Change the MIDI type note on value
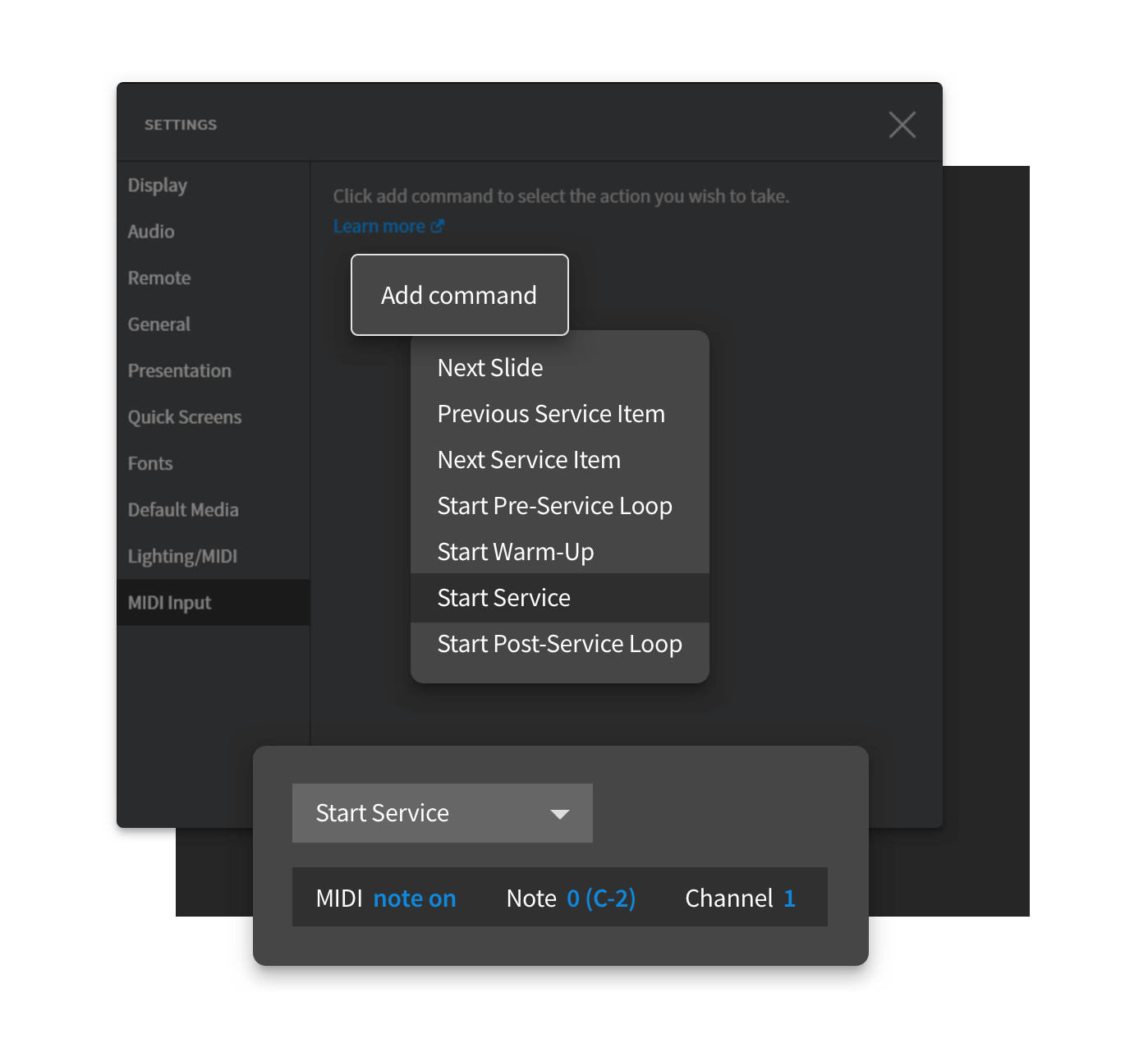1148x1048 pixels. 415,899
